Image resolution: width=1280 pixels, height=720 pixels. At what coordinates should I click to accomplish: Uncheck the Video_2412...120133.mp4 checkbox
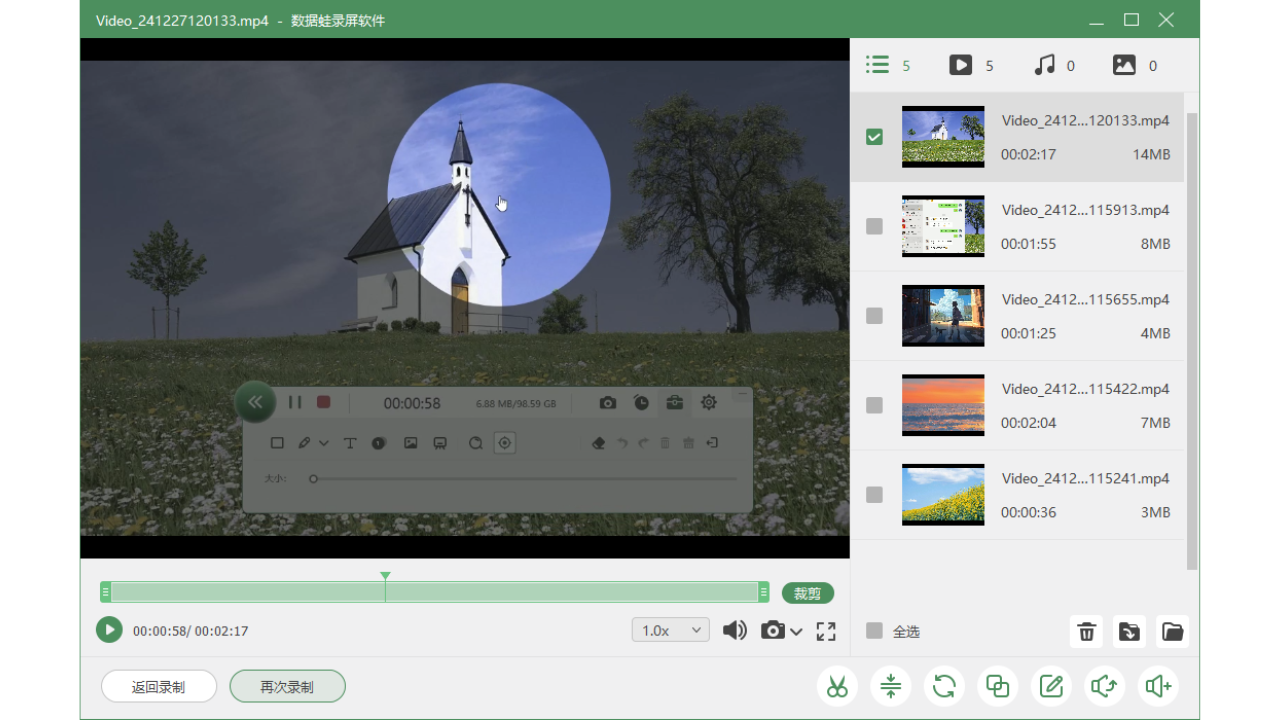pos(875,137)
